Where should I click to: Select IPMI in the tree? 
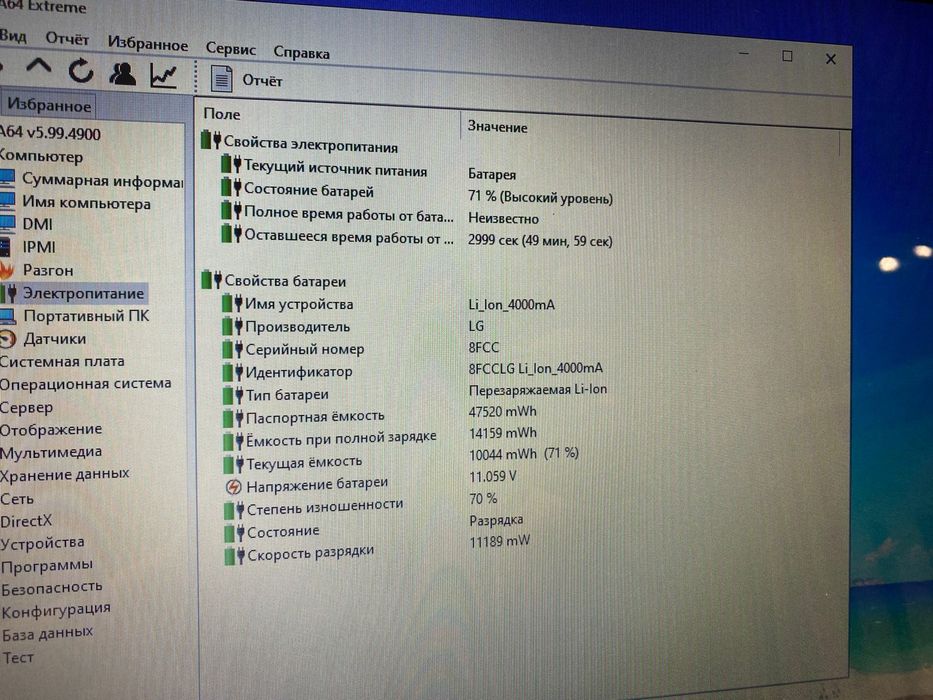click(x=39, y=247)
